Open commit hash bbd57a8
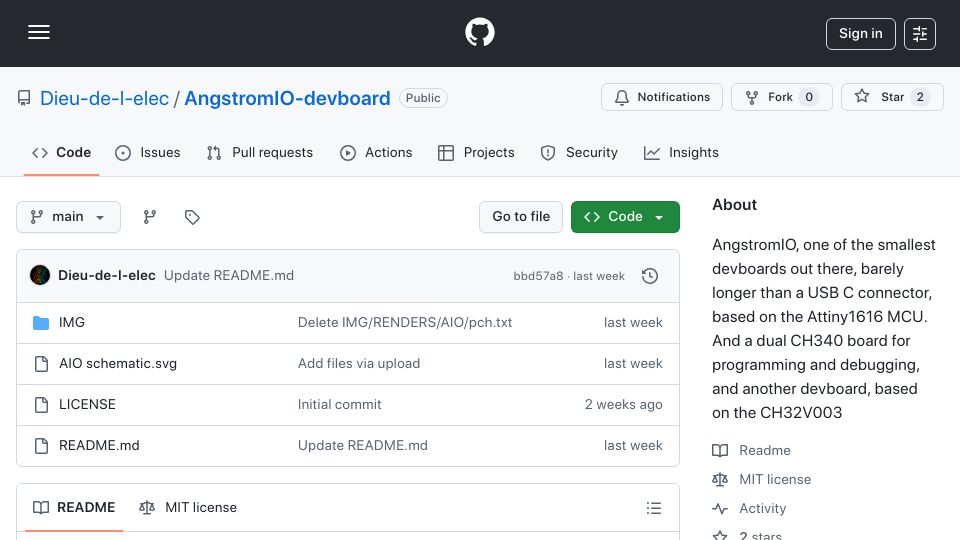 (538, 276)
